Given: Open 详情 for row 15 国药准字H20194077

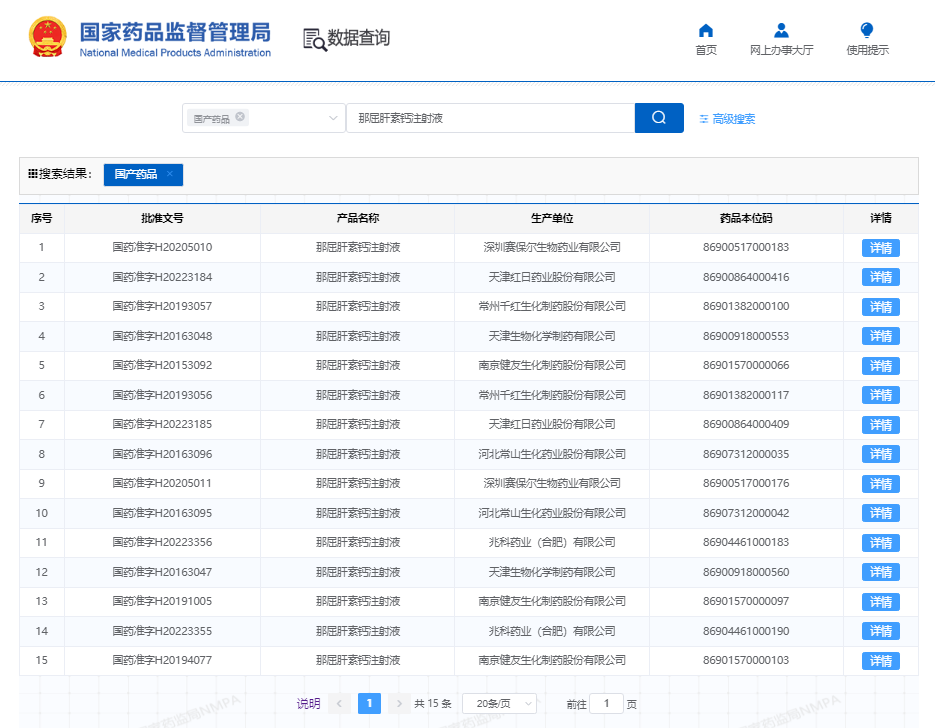Looking at the screenshot, I should [x=880, y=661].
